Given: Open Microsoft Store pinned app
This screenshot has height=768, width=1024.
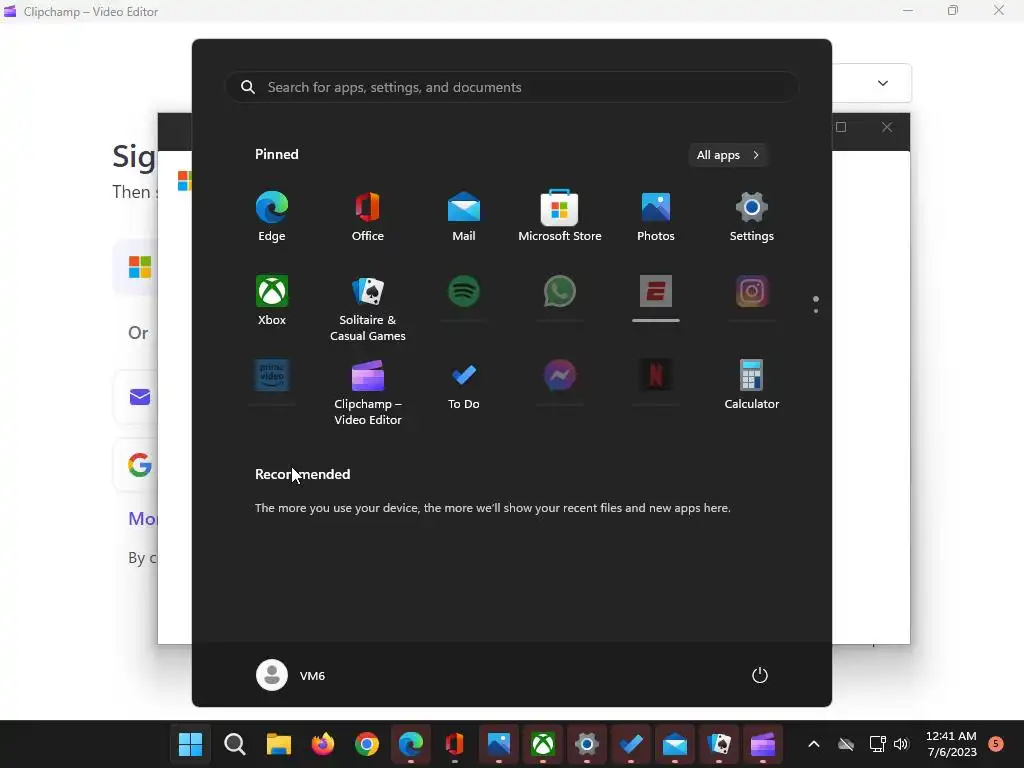Looking at the screenshot, I should click(x=560, y=217).
